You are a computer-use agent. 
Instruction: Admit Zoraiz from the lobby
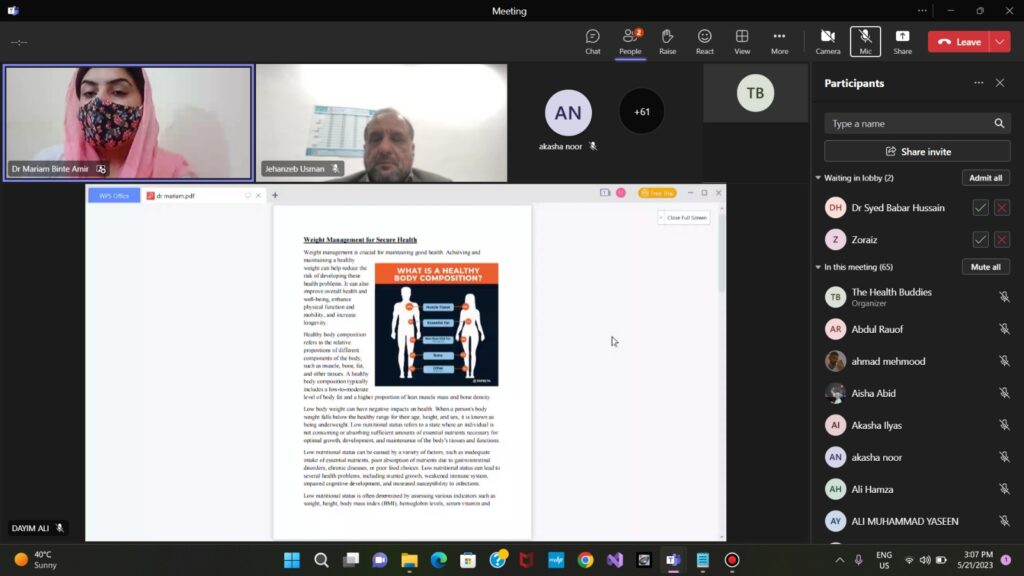coord(980,240)
